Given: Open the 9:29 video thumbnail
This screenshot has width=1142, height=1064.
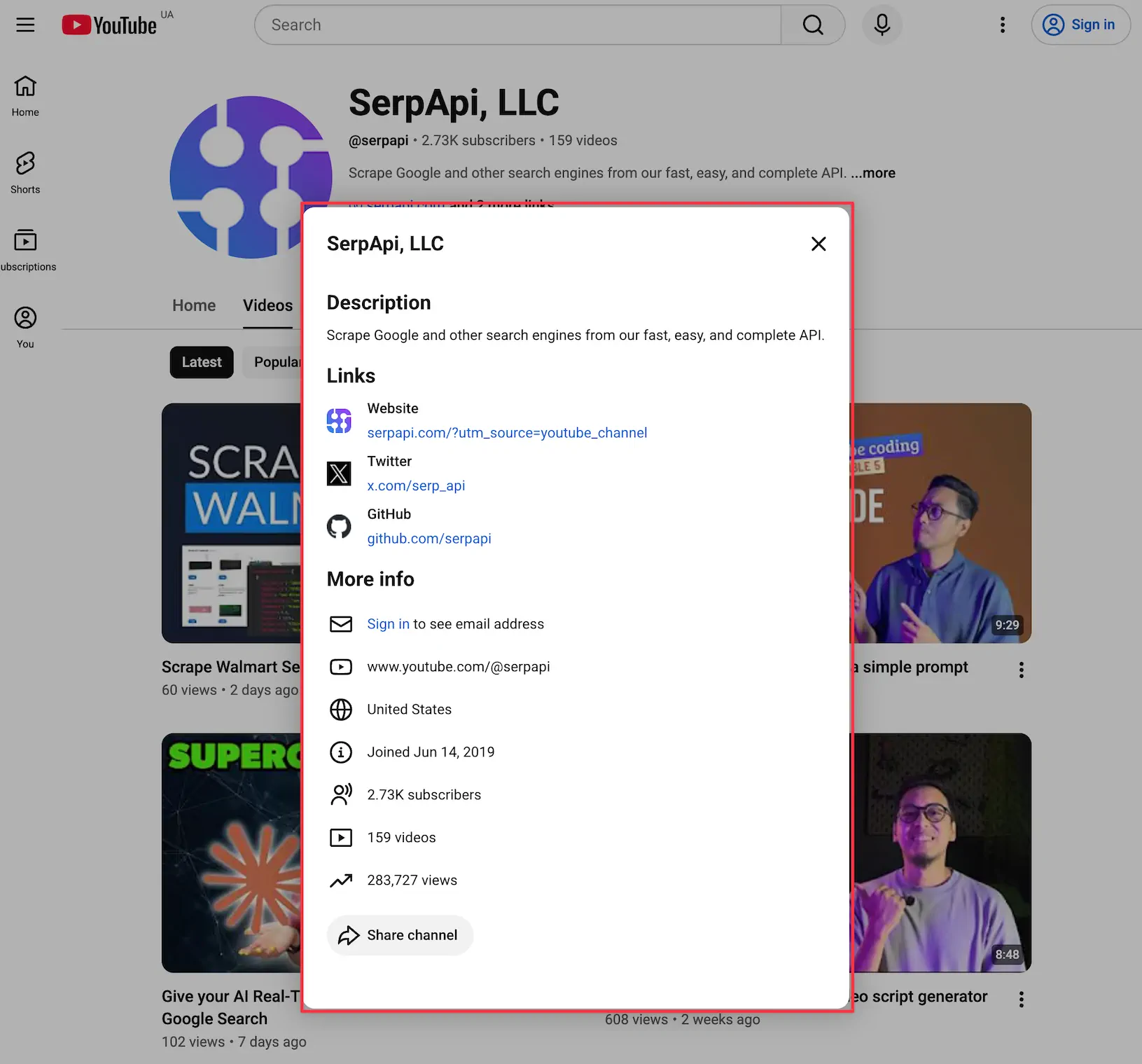Looking at the screenshot, I should click(942, 523).
